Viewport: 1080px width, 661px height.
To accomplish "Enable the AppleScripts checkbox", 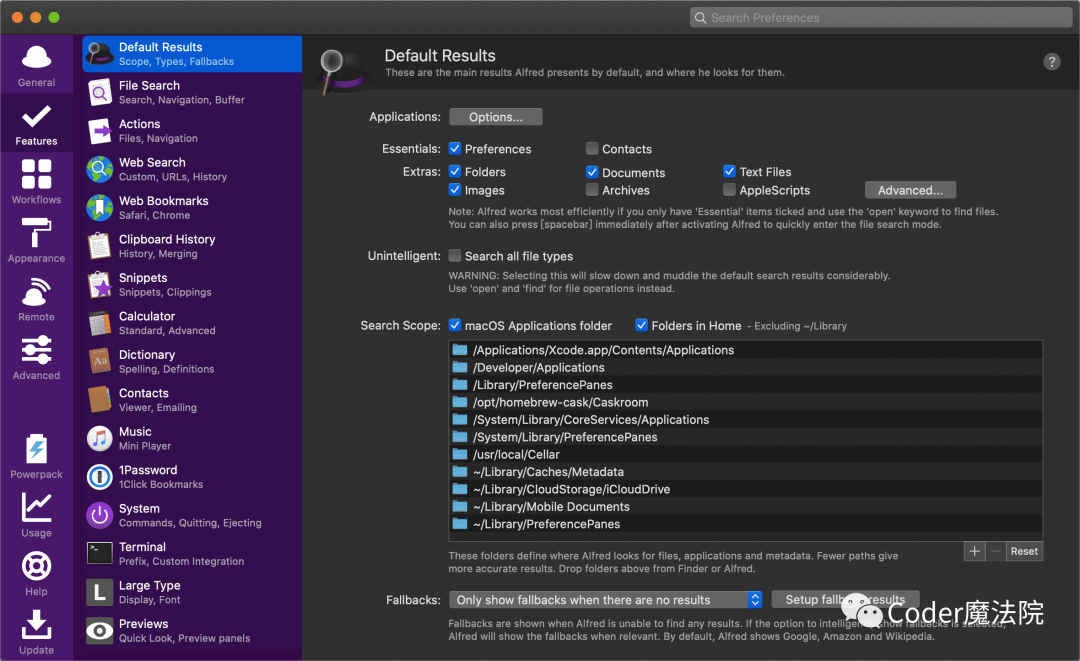I will point(729,189).
